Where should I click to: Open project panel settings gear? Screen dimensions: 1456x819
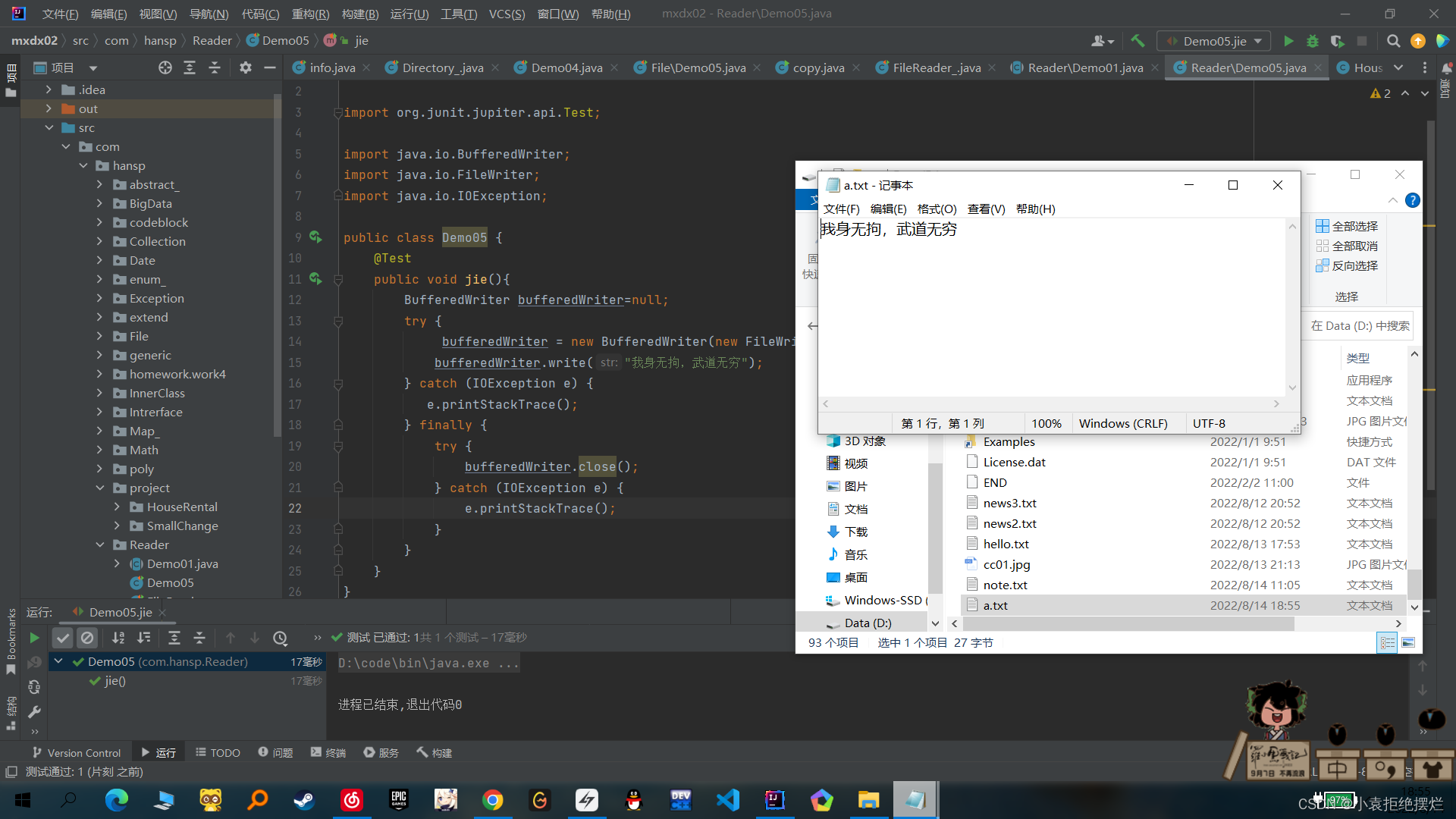[245, 67]
